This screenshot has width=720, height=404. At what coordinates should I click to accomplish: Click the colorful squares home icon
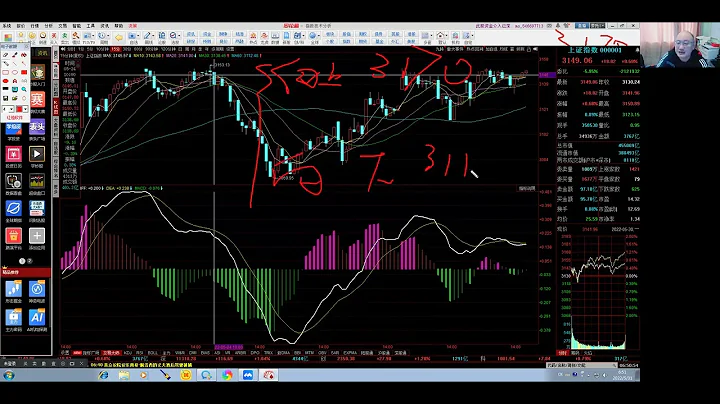(8, 37)
